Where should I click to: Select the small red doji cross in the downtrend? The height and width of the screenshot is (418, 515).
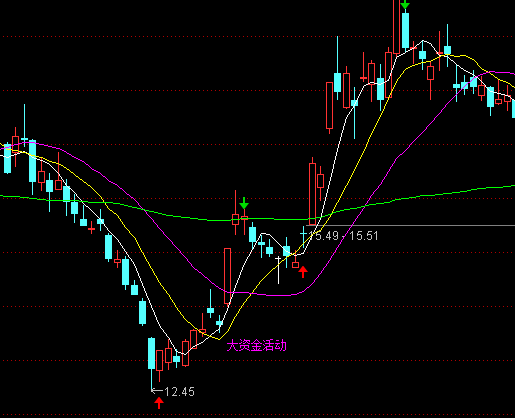click(91, 229)
